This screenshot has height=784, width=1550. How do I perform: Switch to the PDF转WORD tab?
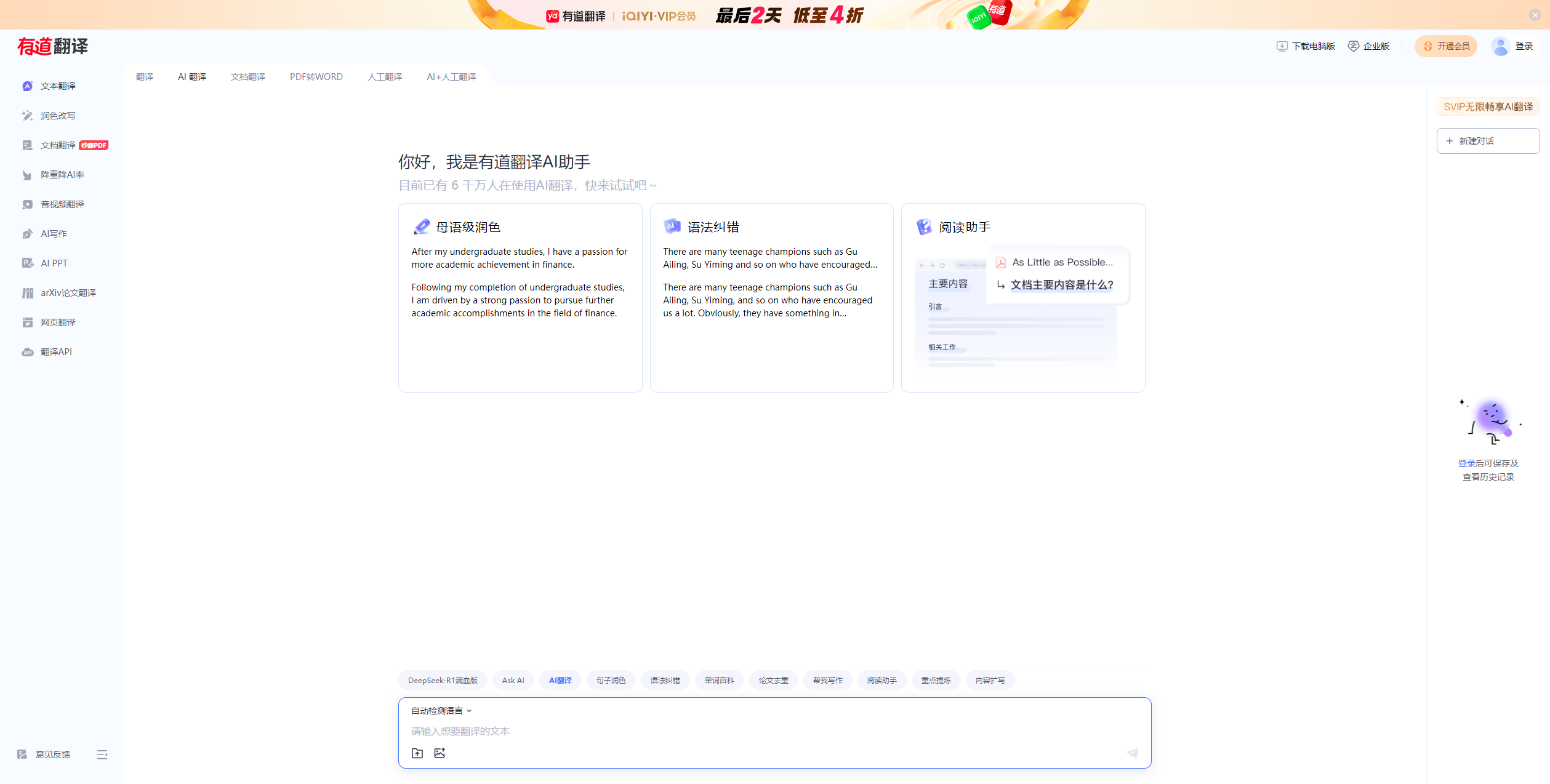pos(316,76)
